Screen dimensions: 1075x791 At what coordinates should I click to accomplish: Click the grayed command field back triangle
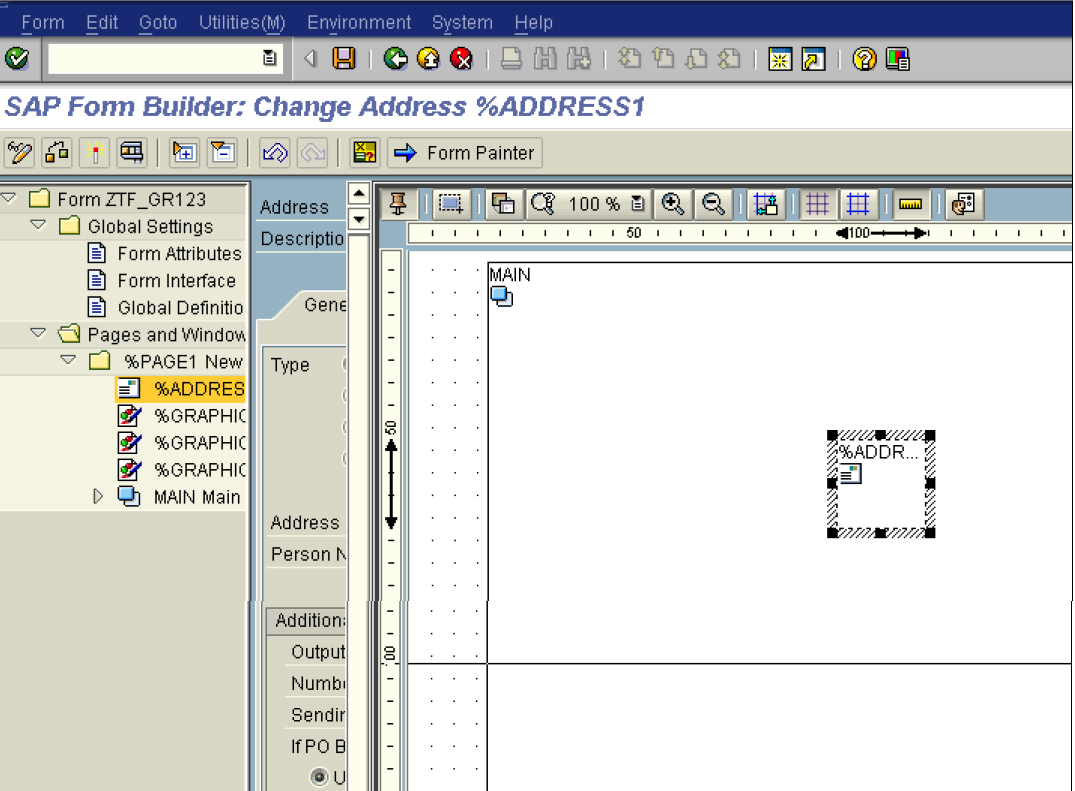tap(311, 59)
